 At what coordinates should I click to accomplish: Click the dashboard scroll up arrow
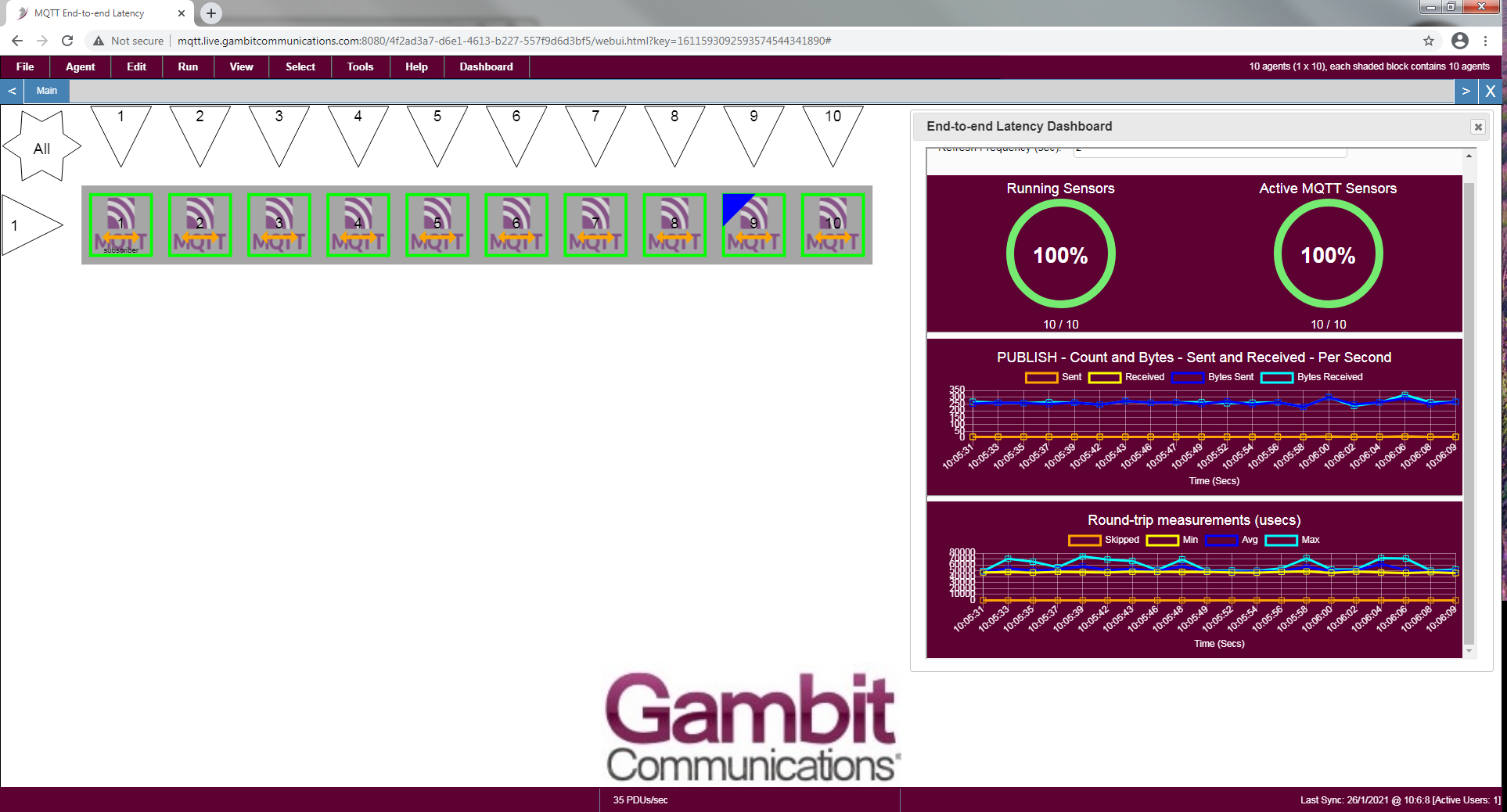click(1469, 156)
